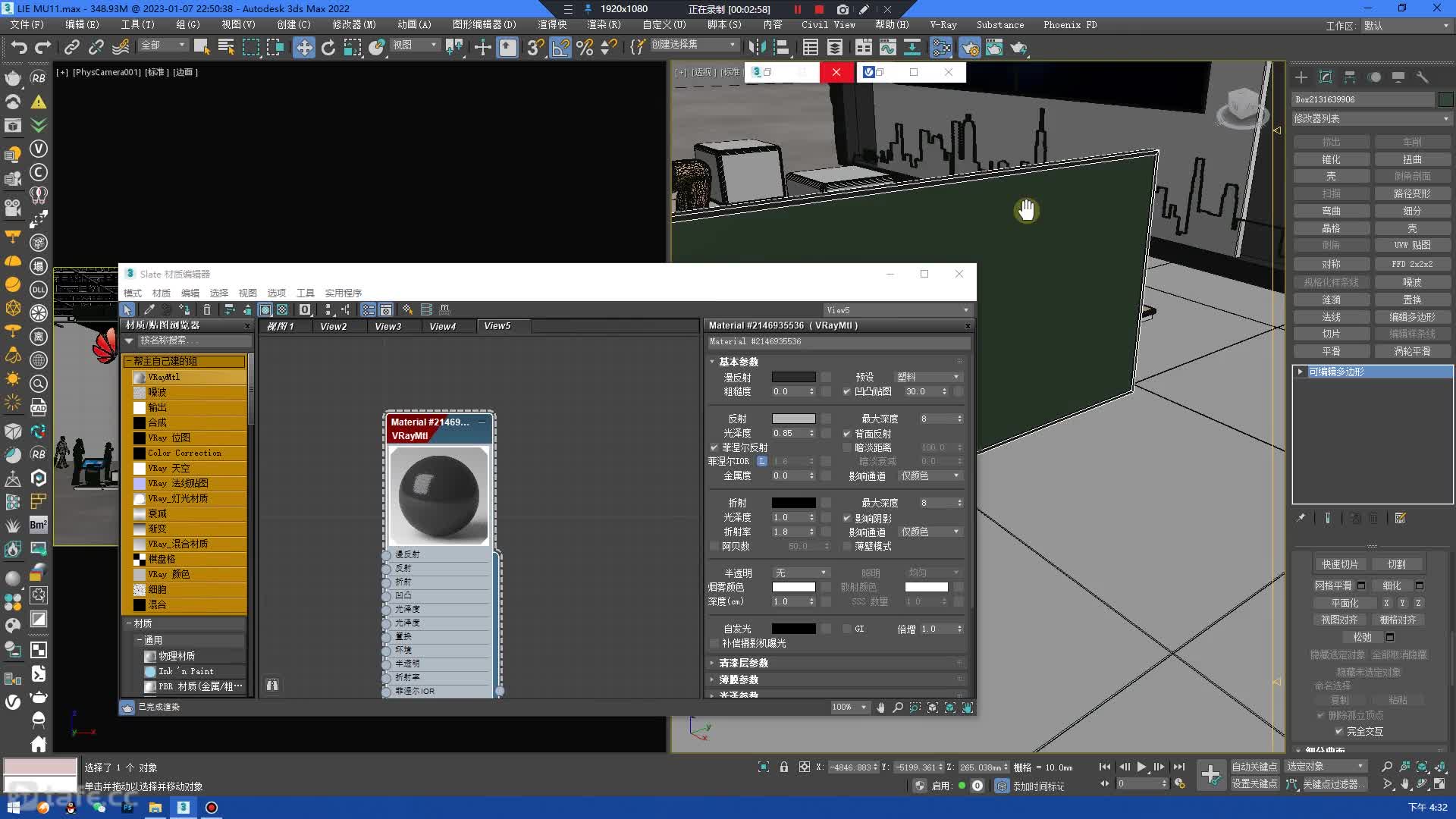1456x819 pixels.
Task: Open the Slate editor 材质 menu
Action: pos(161,293)
